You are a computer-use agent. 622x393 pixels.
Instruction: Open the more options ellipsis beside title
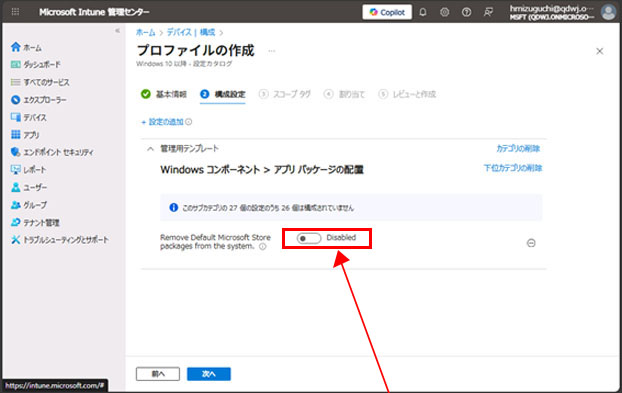click(272, 51)
